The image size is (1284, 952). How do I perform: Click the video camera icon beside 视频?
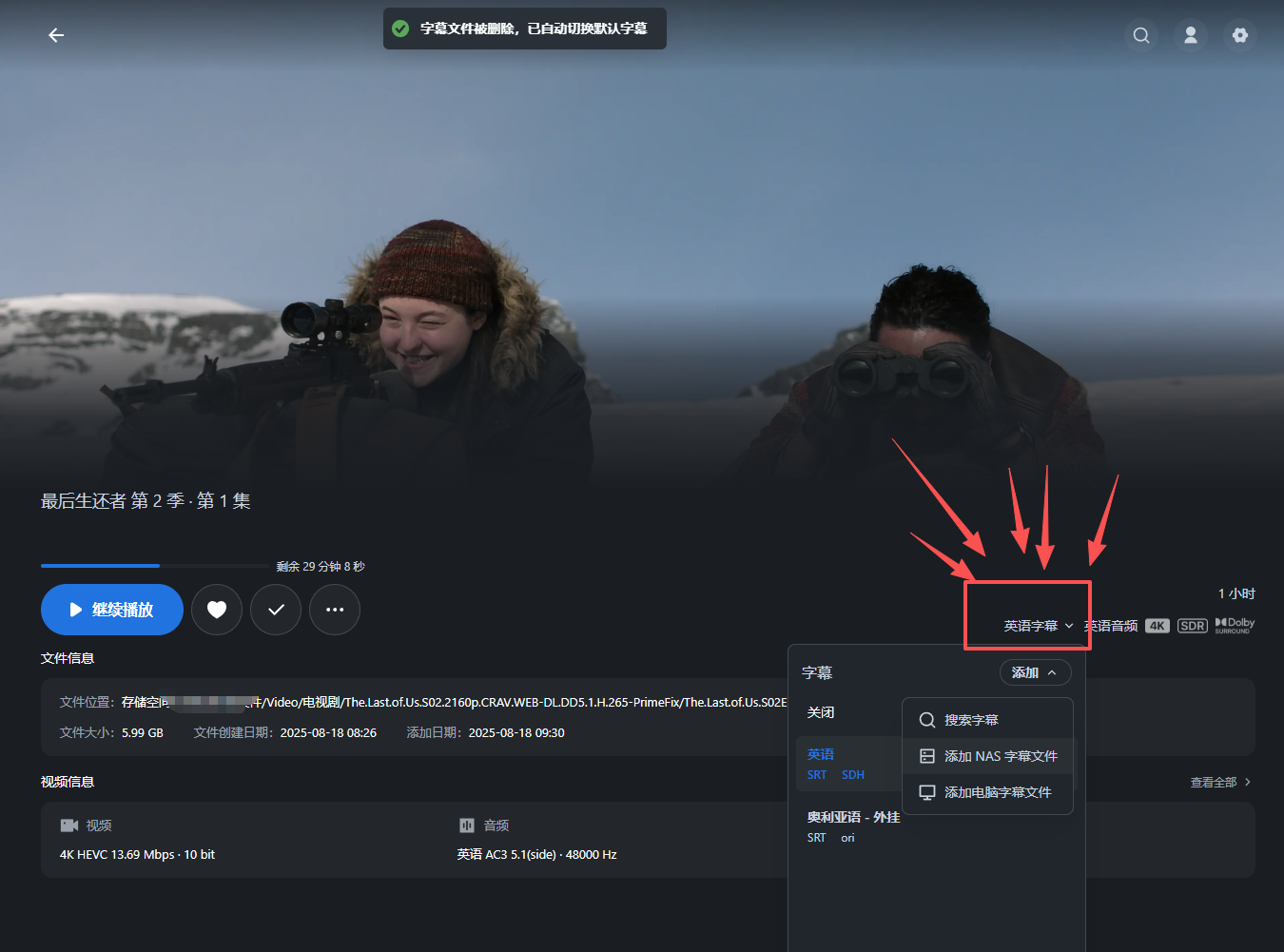(x=69, y=826)
